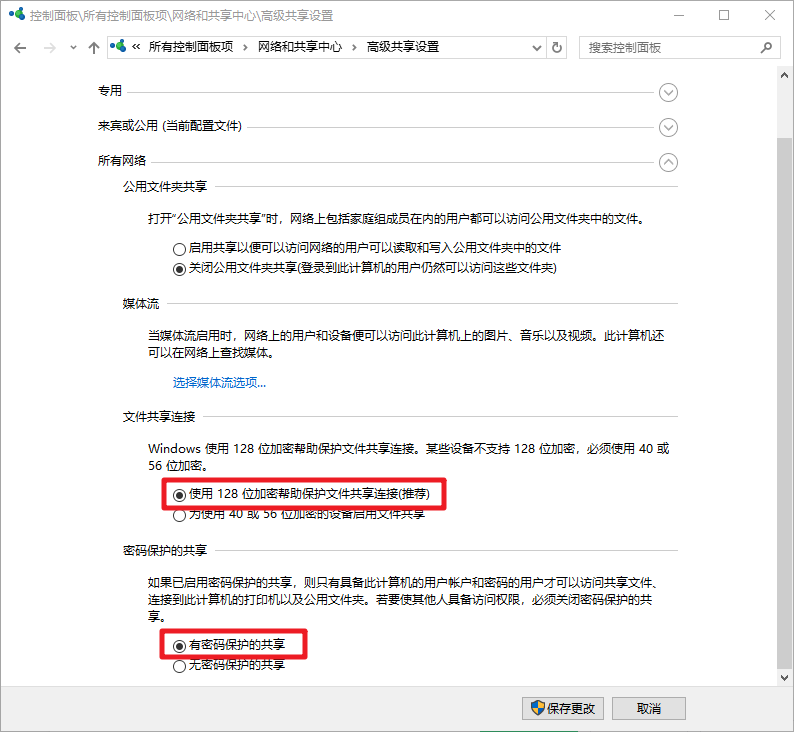794x732 pixels.
Task: Select 关闭公用文件夹共享 option
Action: pos(365,268)
